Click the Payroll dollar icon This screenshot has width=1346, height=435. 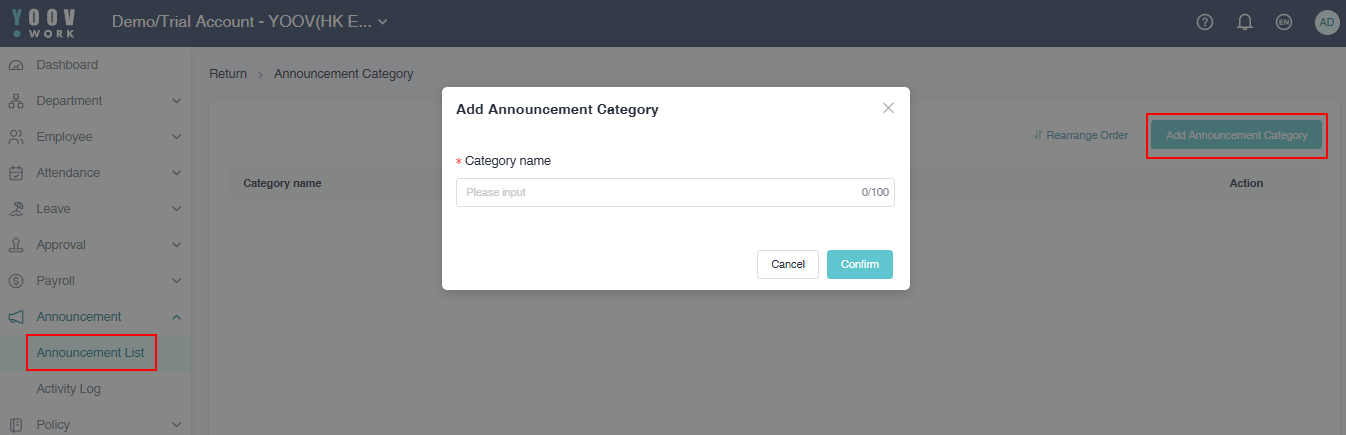pyautogui.click(x=16, y=281)
